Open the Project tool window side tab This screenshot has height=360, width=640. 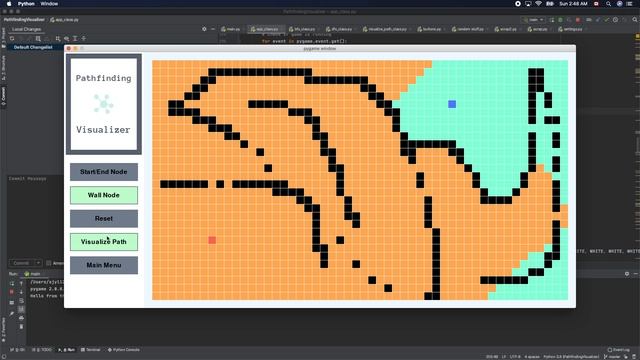click(x=3, y=37)
